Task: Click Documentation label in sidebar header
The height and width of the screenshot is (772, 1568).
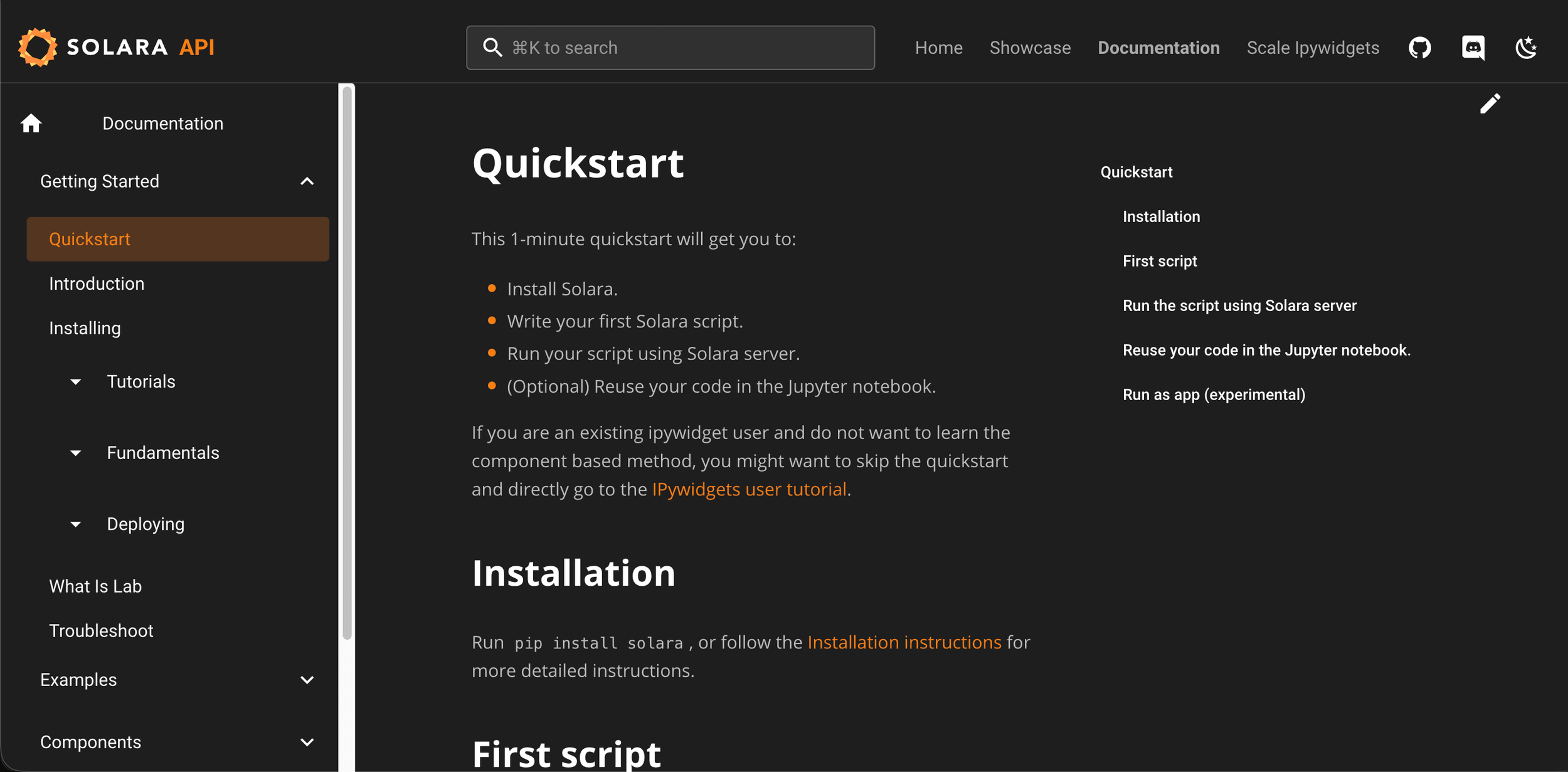Action: pos(162,124)
